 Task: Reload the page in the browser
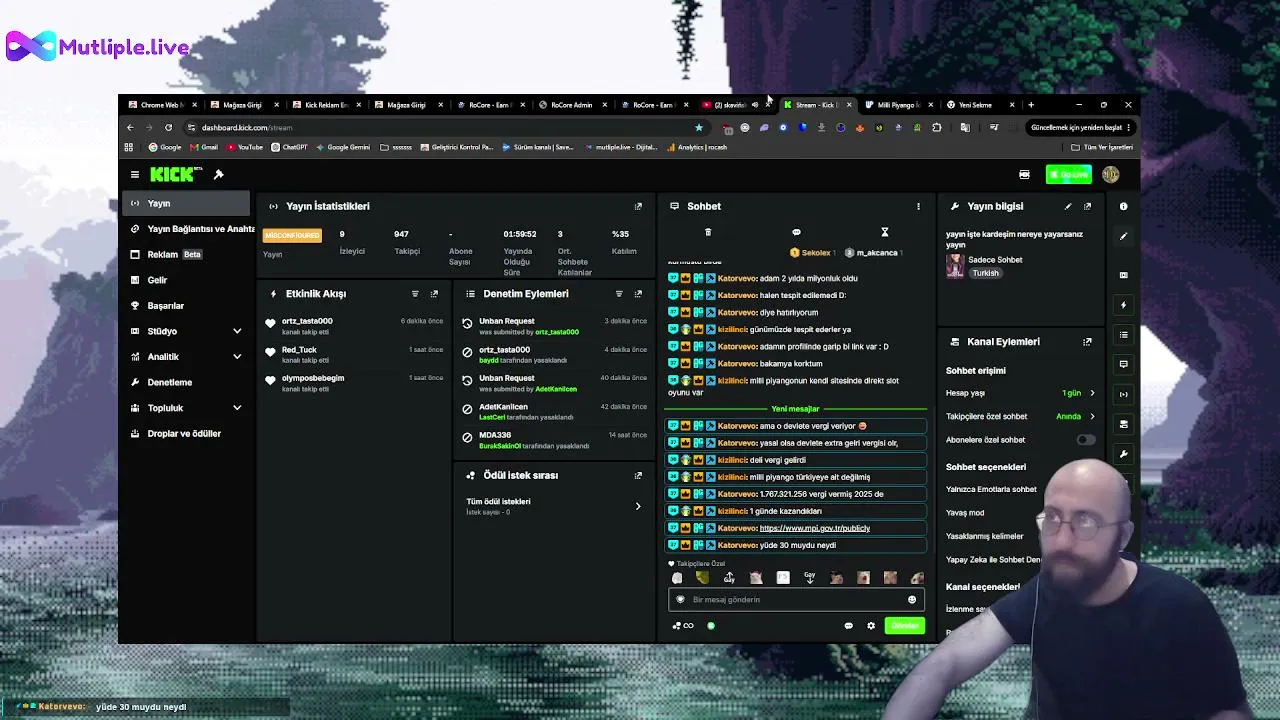168,128
